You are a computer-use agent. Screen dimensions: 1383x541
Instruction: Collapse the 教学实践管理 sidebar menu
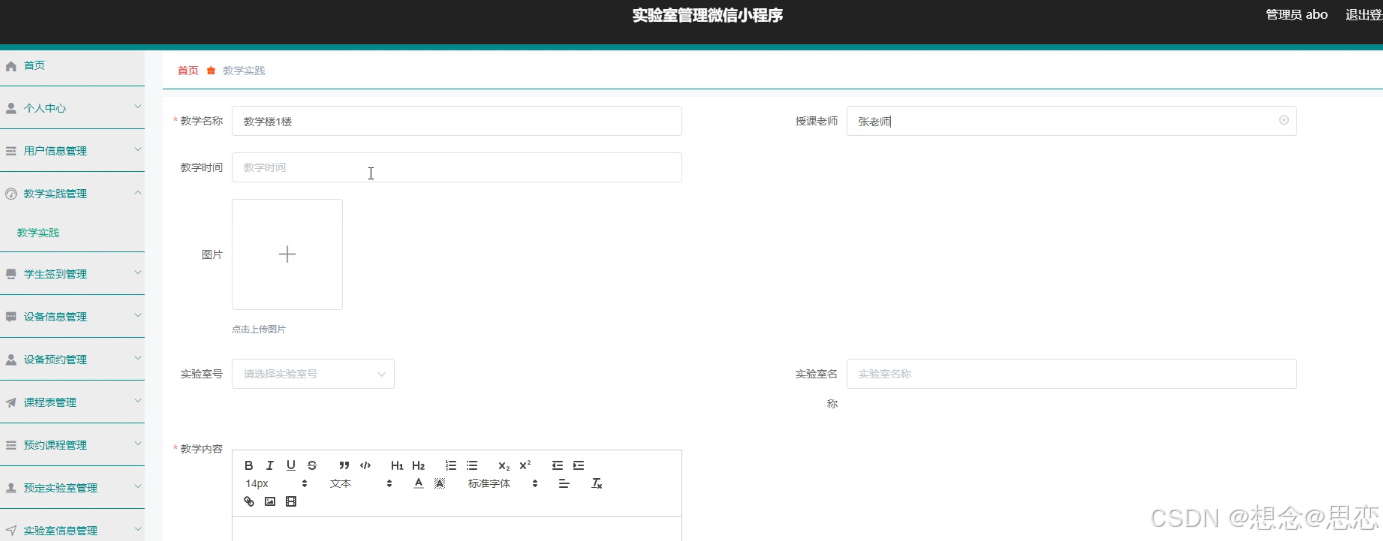click(x=72, y=194)
